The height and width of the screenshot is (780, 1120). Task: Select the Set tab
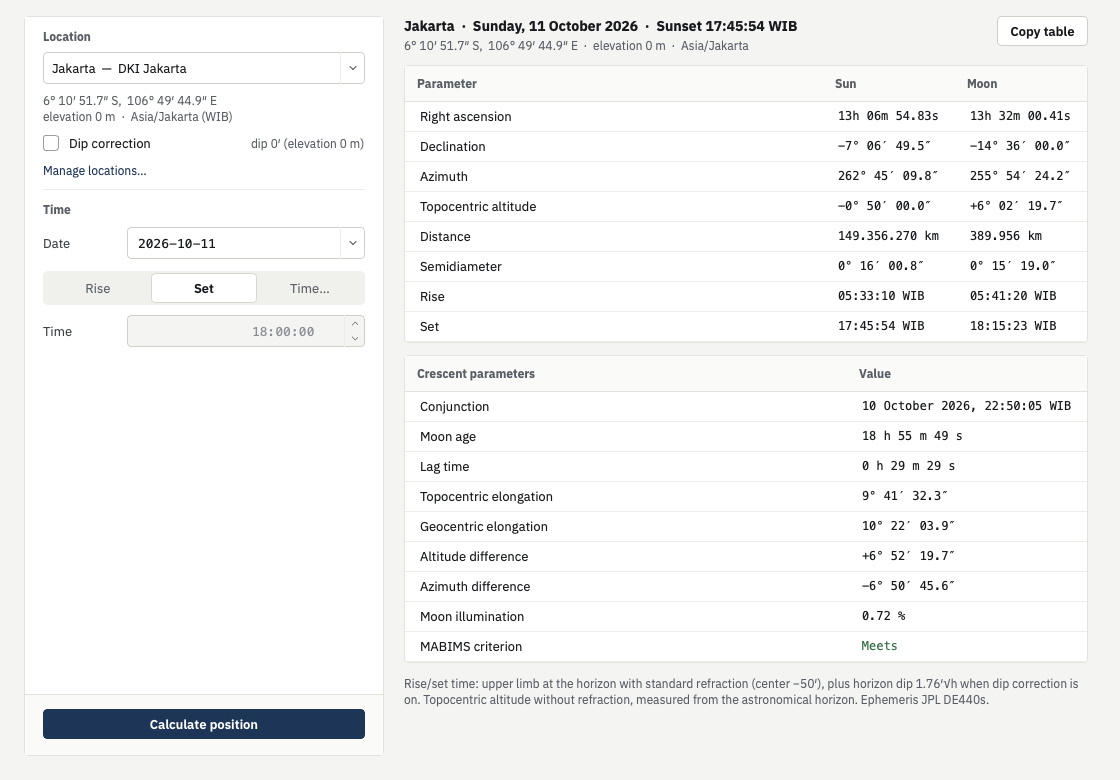[204, 289]
